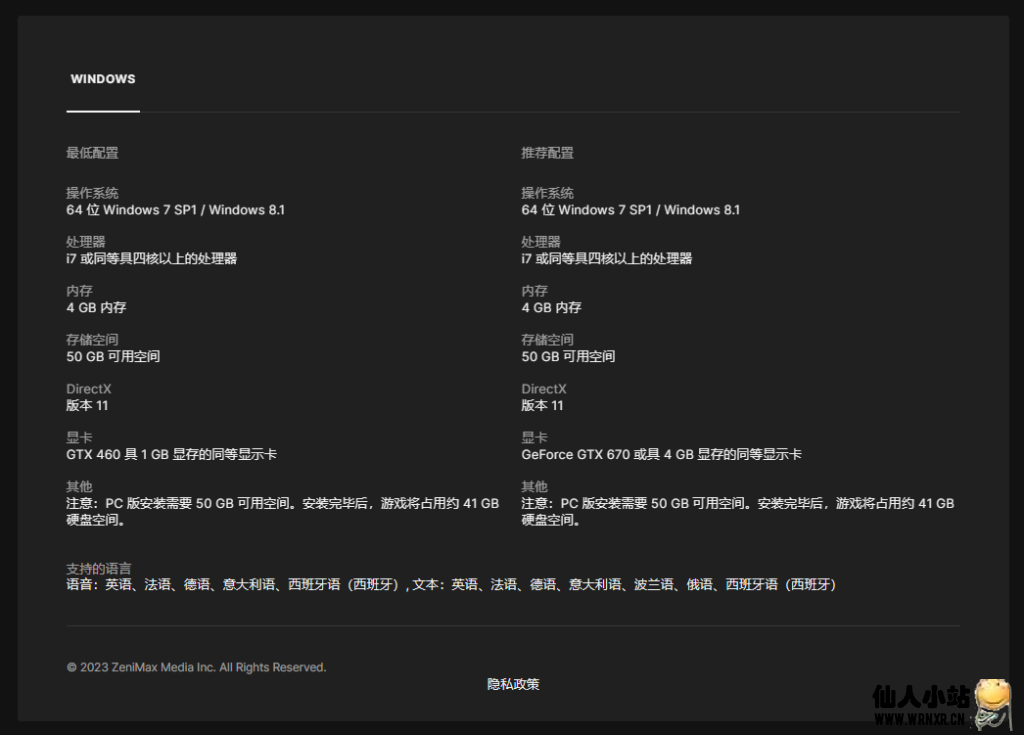Click the GTX 460 graphics card text
This screenshot has height=735, width=1024.
171,454
